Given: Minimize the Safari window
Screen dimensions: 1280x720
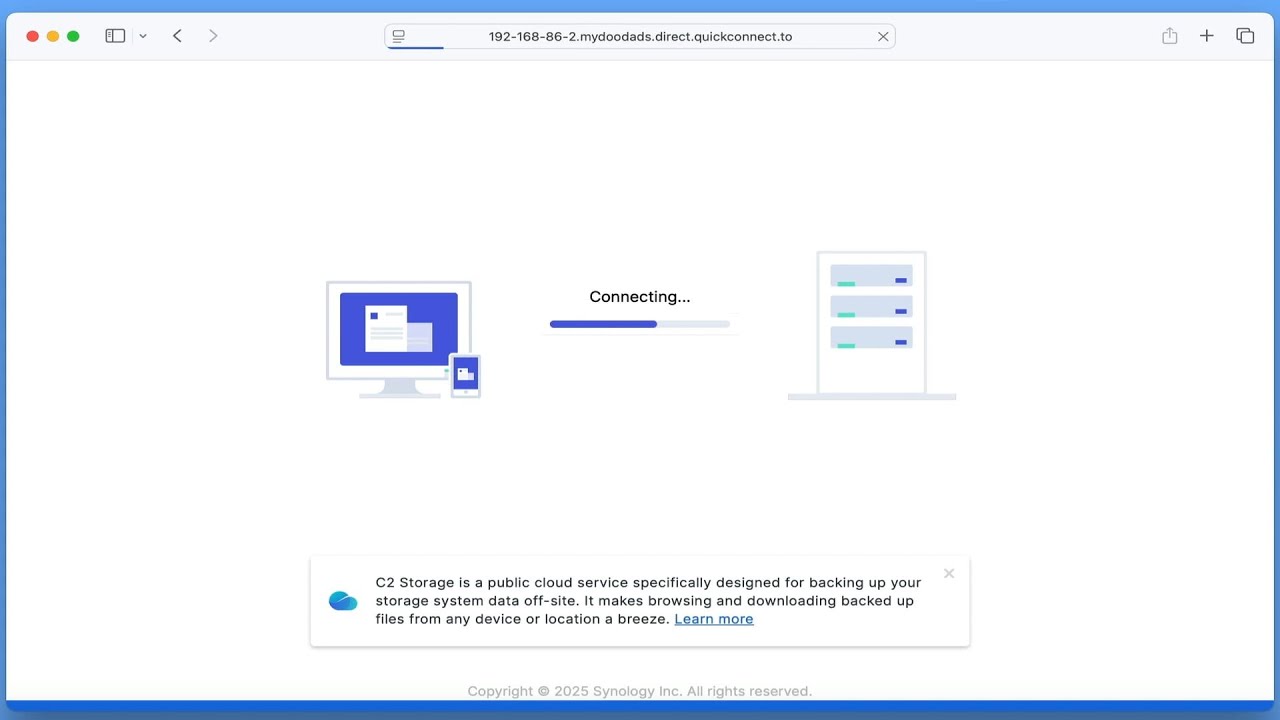Looking at the screenshot, I should tap(53, 36).
